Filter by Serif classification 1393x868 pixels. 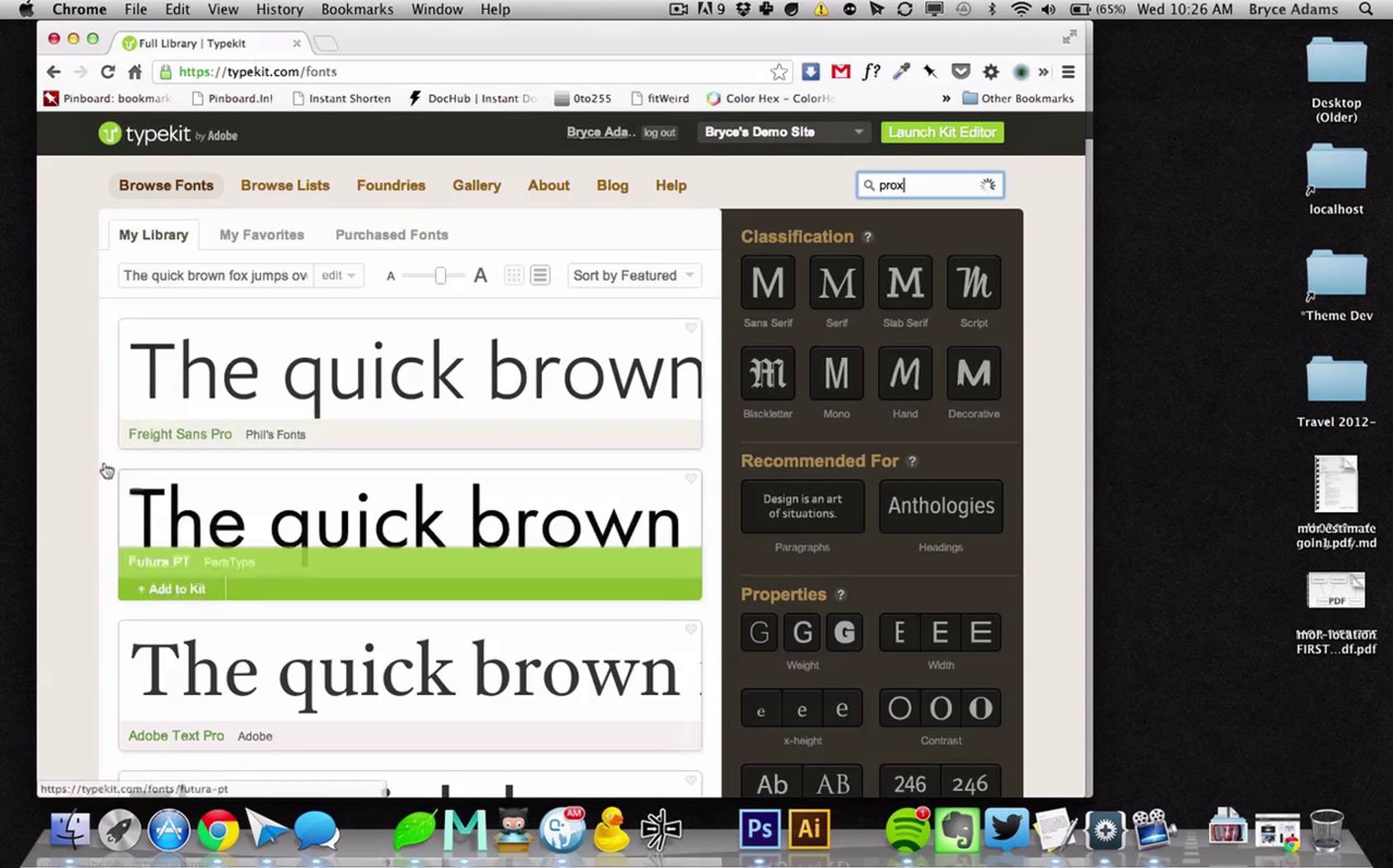tap(836, 283)
